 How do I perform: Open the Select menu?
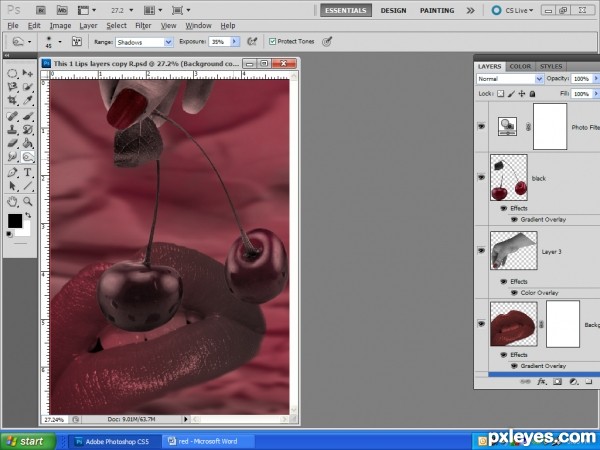116,26
